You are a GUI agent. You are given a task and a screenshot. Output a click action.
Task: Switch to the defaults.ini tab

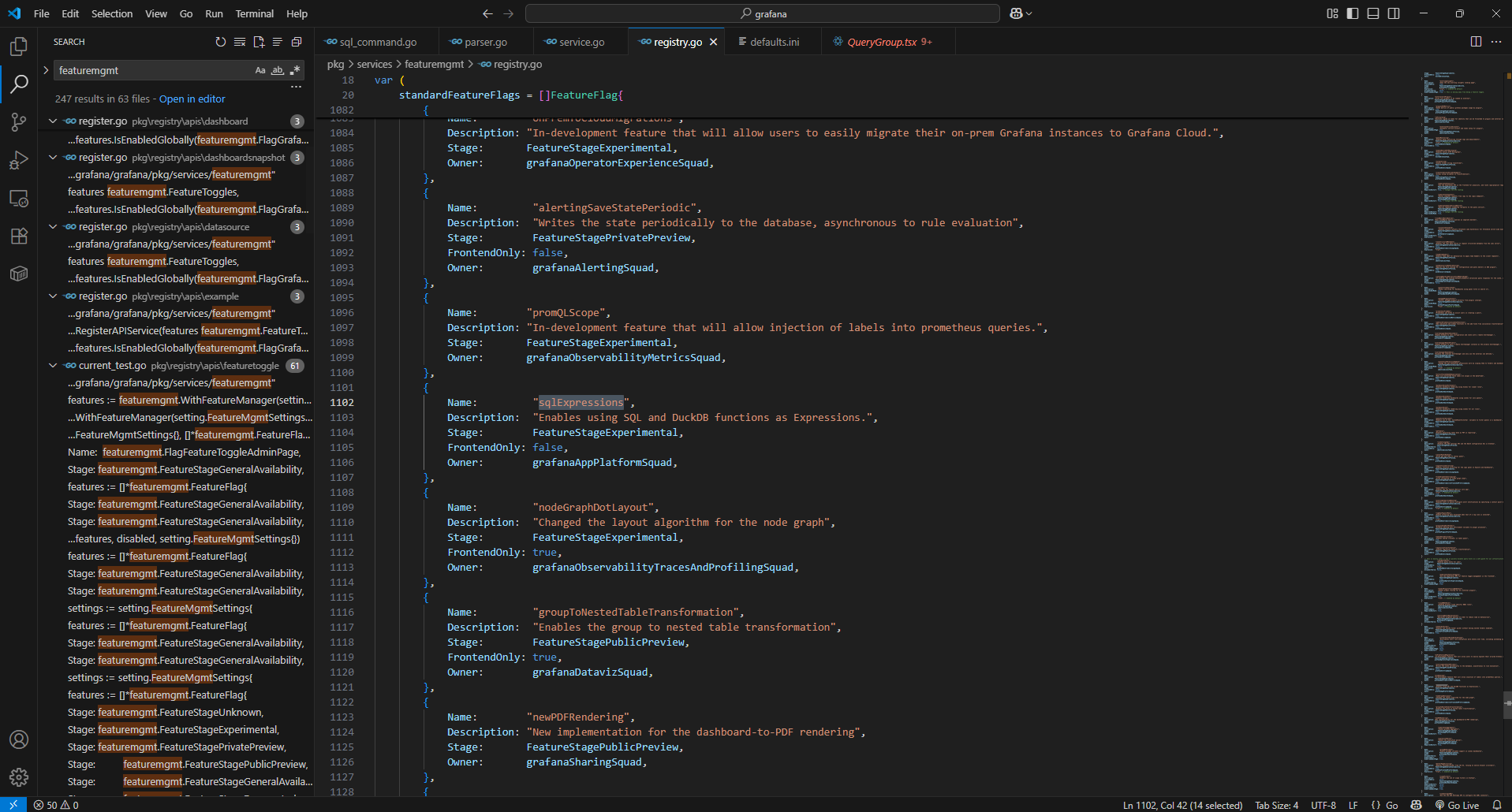(x=774, y=42)
